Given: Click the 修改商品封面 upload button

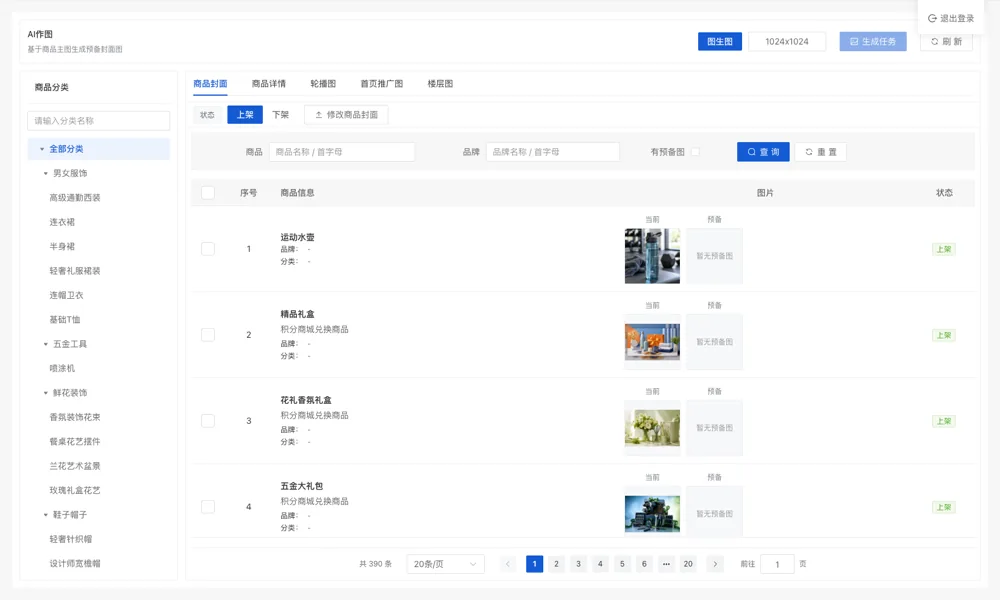Looking at the screenshot, I should point(346,115).
